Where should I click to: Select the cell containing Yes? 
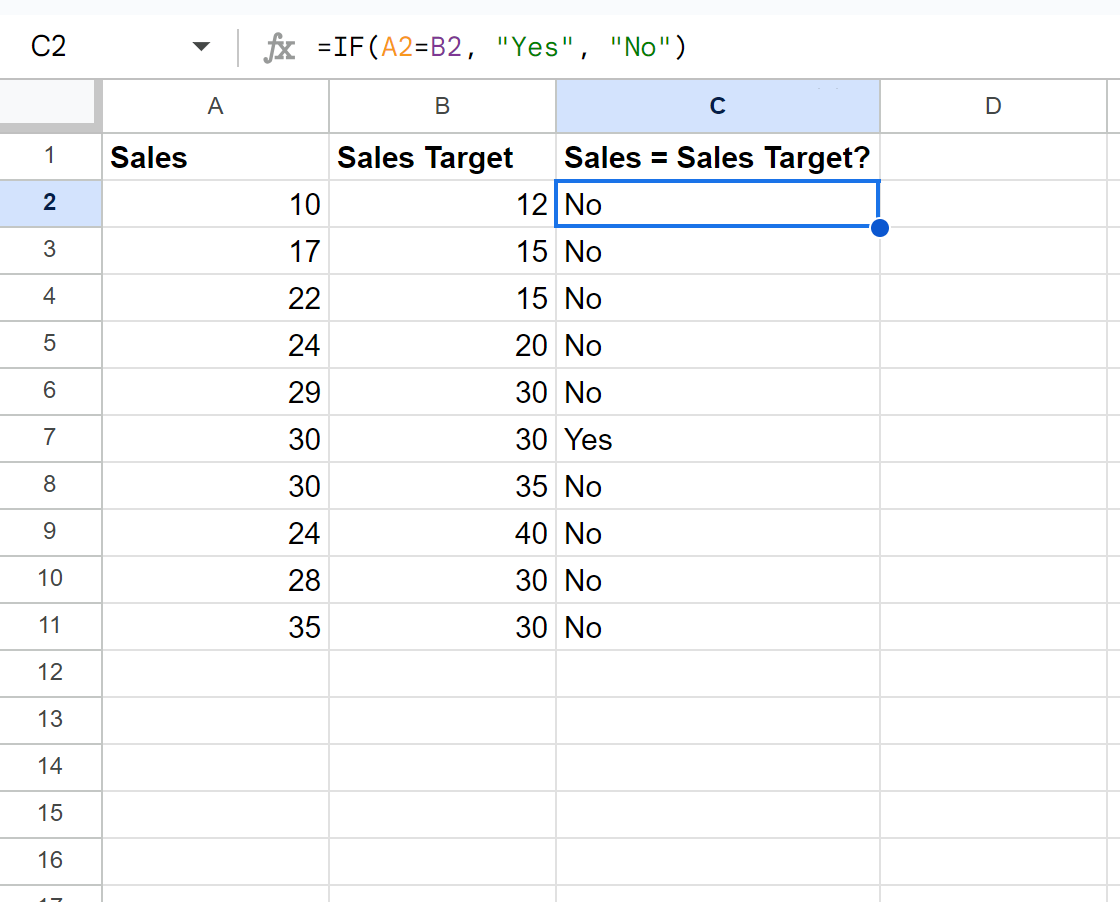click(x=718, y=439)
